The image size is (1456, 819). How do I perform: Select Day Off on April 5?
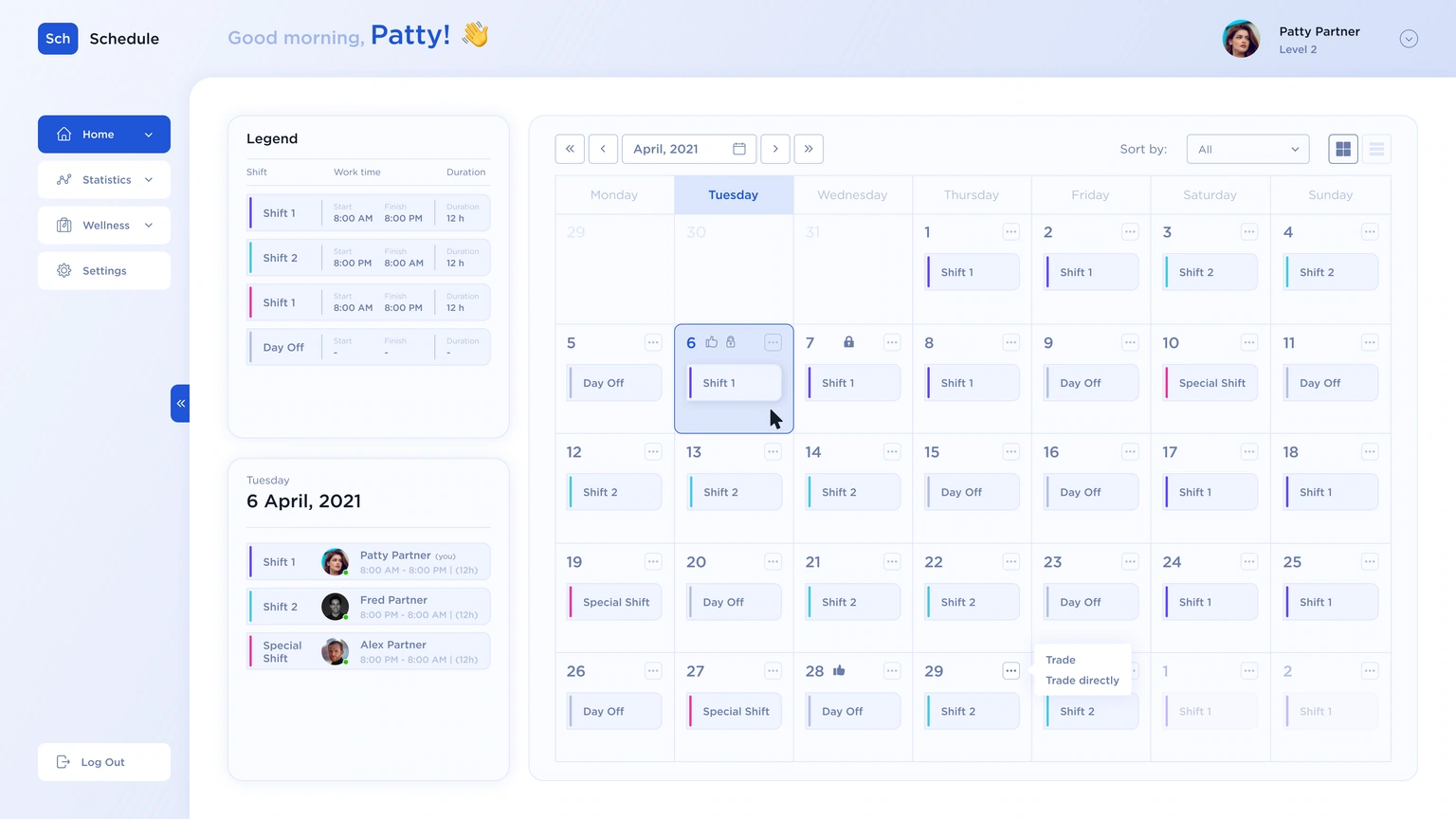point(614,383)
